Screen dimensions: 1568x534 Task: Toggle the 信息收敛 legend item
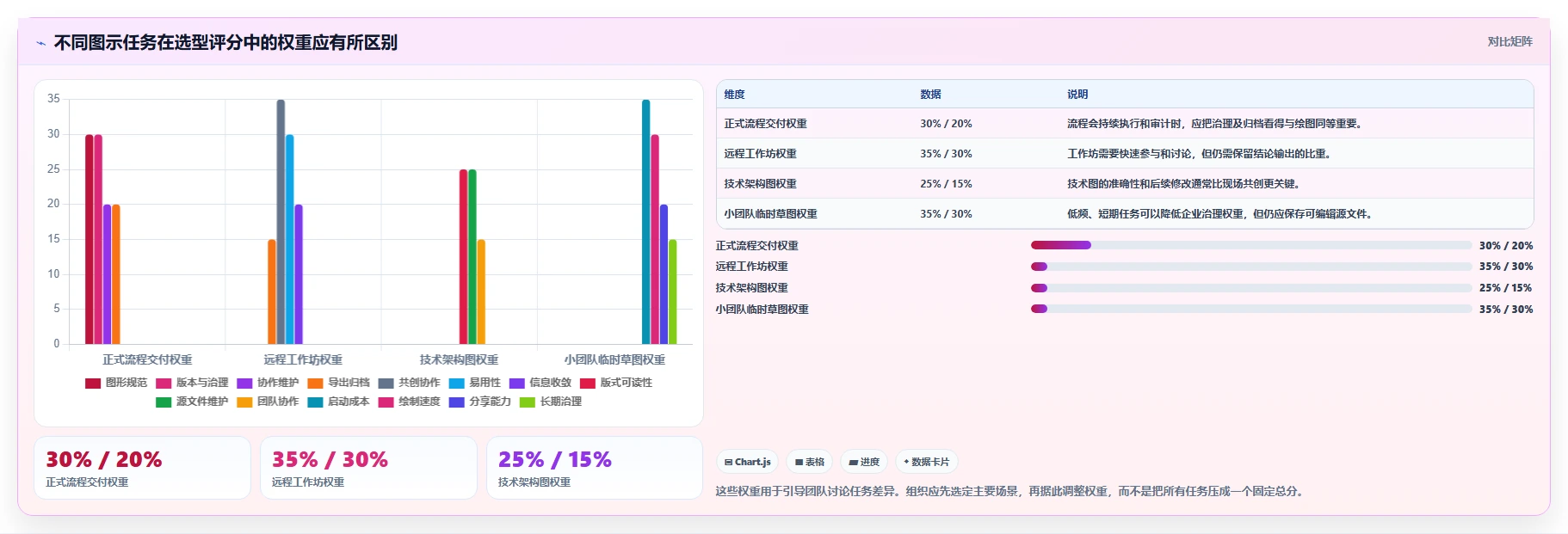click(540, 383)
